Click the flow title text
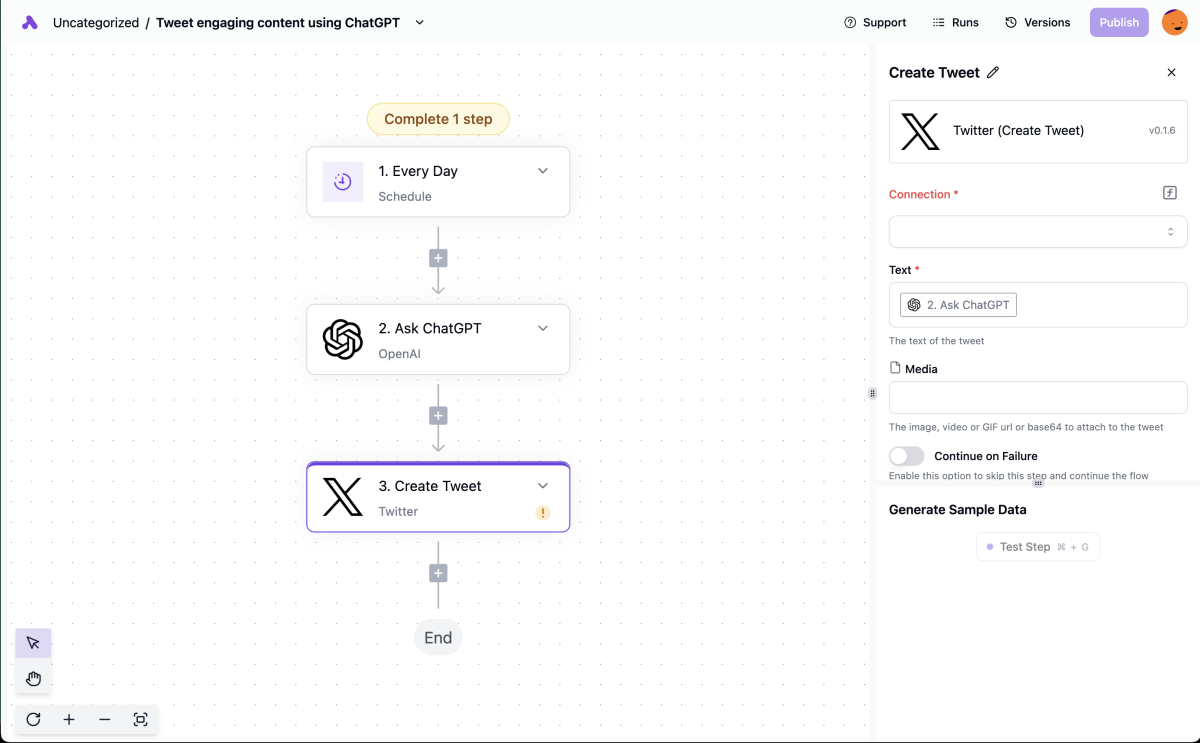This screenshot has width=1200, height=743. click(x=278, y=22)
